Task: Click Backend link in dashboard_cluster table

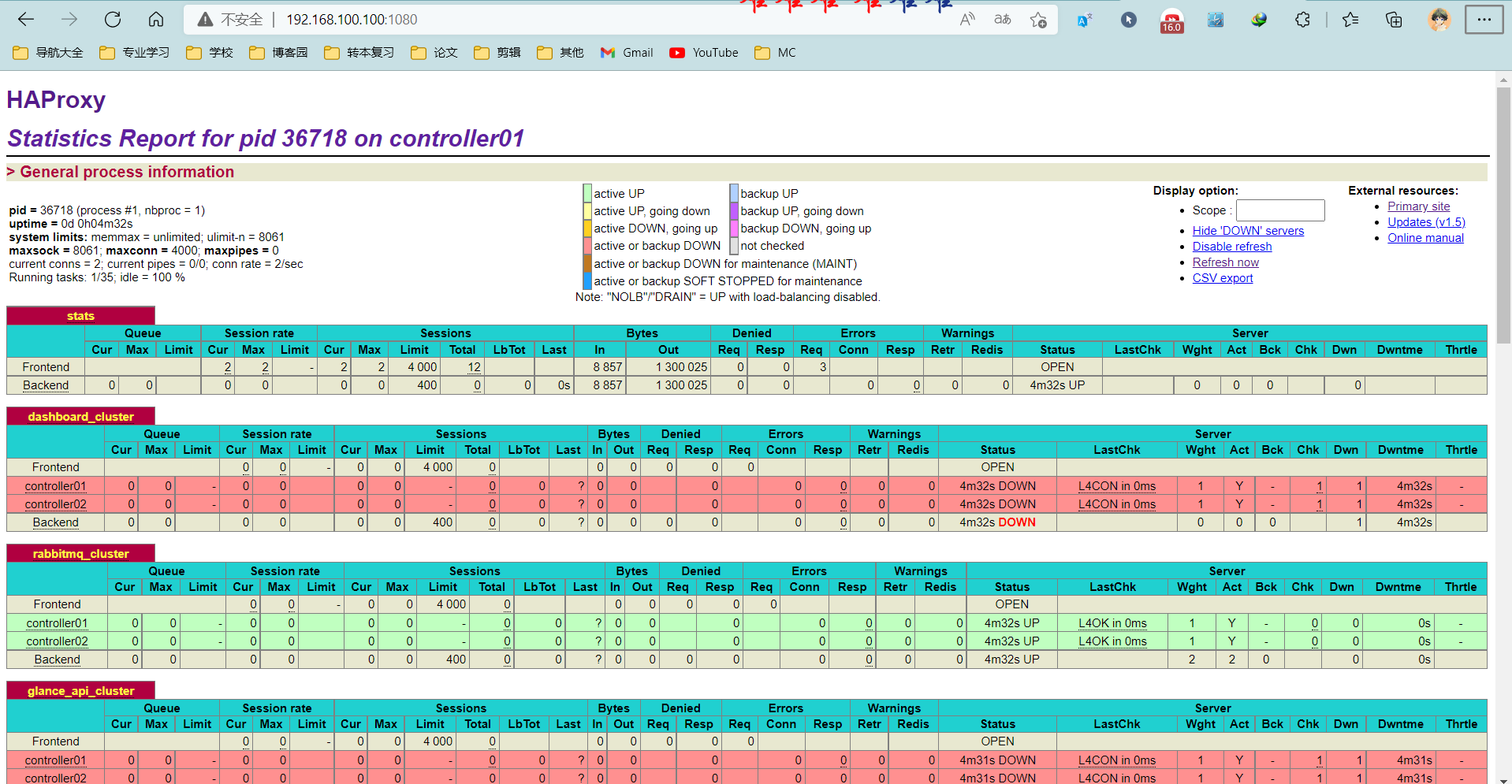Action: [x=56, y=522]
